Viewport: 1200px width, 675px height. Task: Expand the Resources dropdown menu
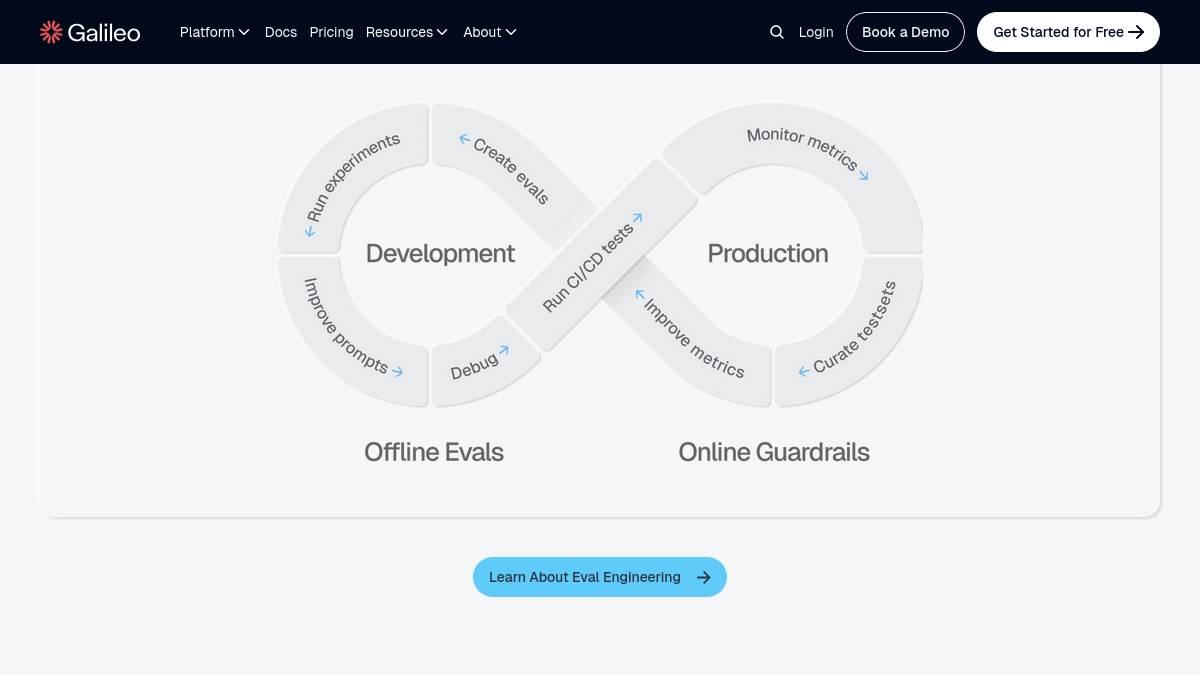[406, 32]
